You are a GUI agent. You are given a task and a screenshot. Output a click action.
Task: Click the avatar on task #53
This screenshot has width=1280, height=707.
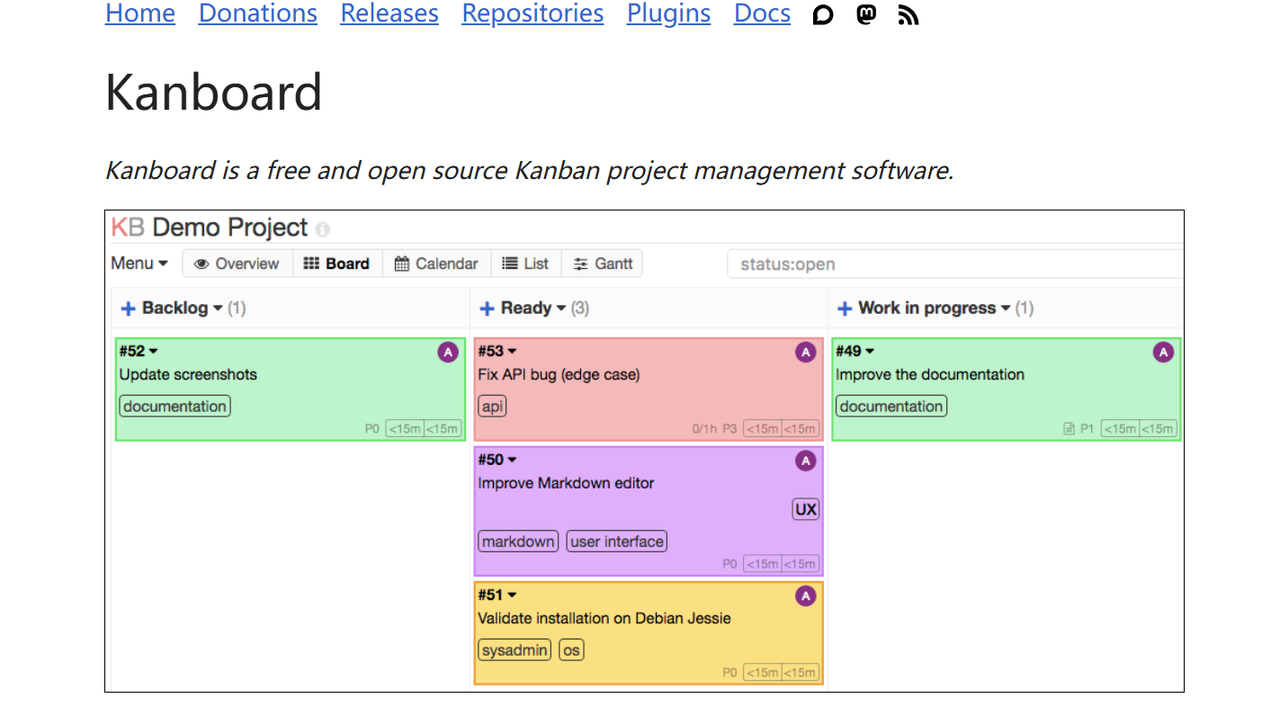(805, 352)
